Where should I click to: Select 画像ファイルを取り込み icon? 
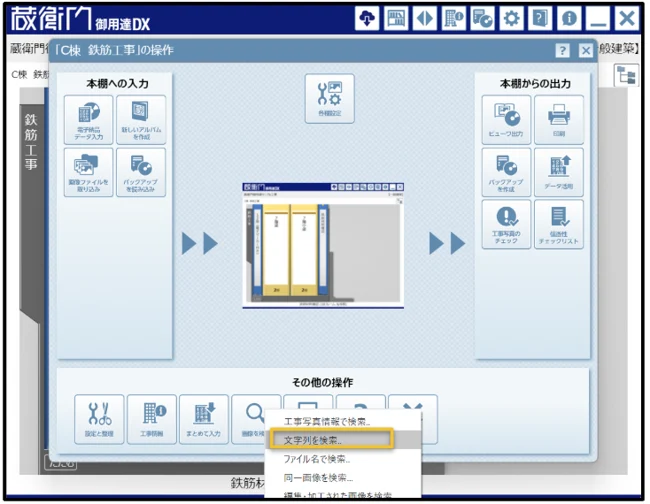[x=88, y=173]
